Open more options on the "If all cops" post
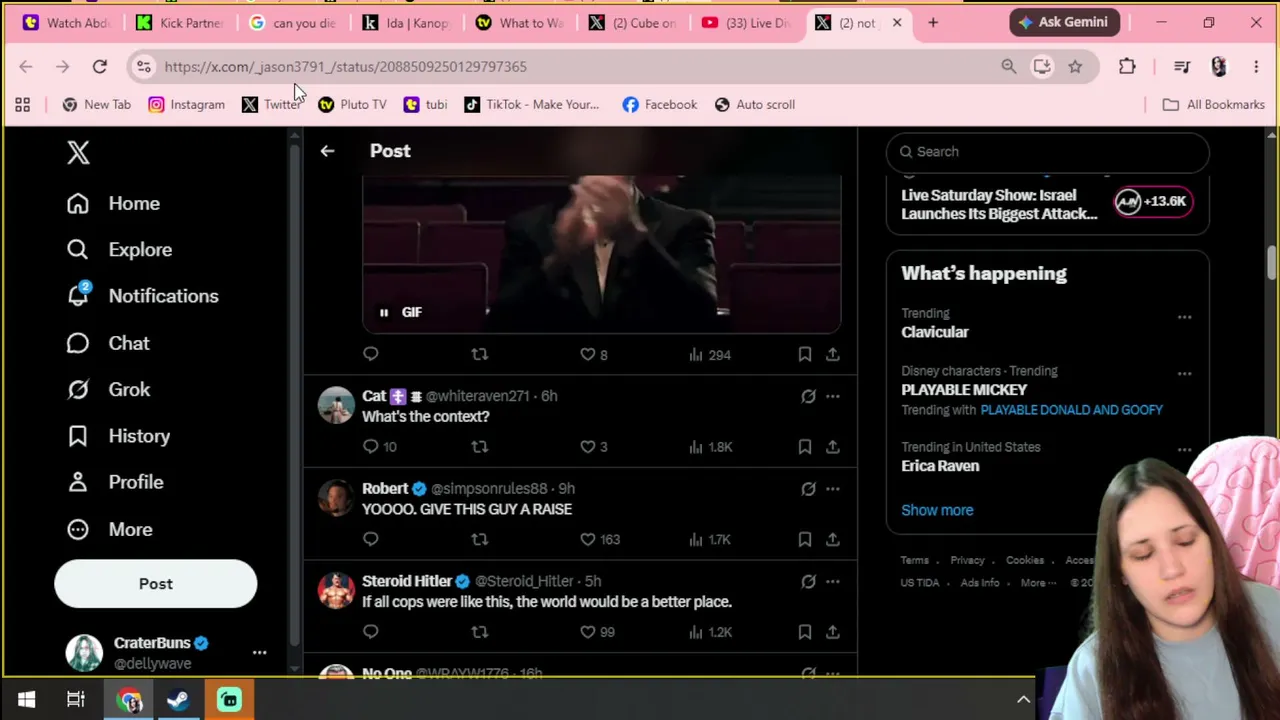This screenshot has width=1280, height=720. [832, 581]
